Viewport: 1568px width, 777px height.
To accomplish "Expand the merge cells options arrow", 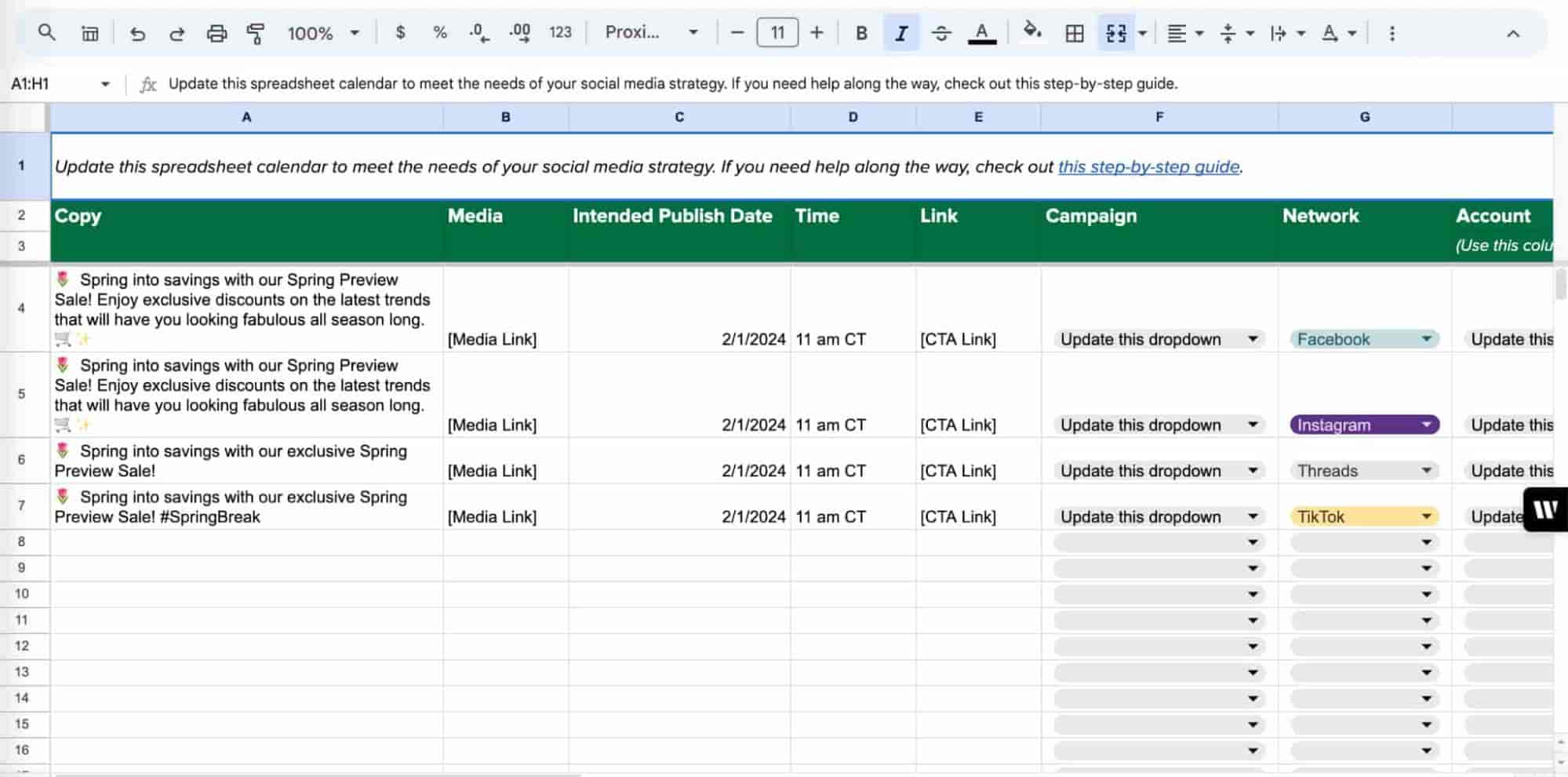I will 1143,33.
